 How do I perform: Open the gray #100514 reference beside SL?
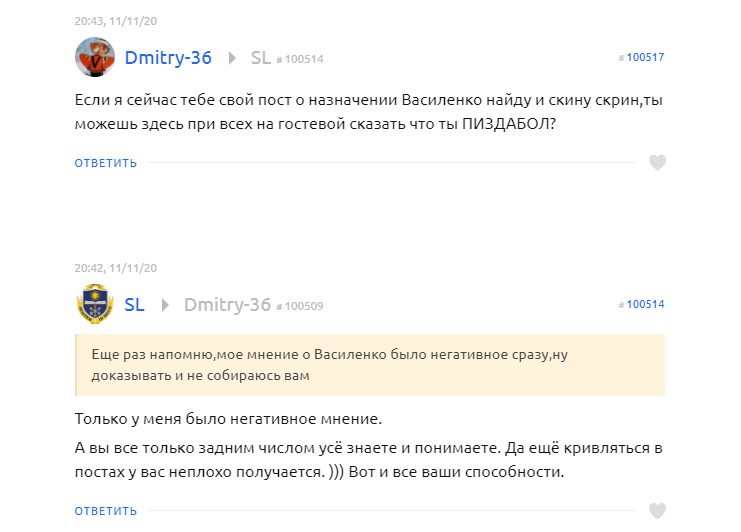(x=300, y=59)
